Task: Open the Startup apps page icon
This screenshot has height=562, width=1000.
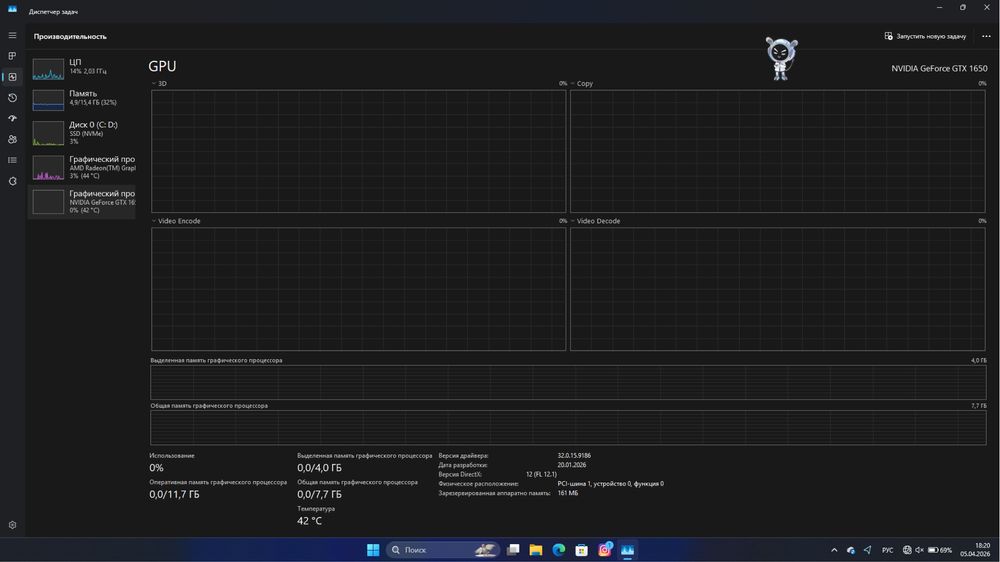Action: 12,119
